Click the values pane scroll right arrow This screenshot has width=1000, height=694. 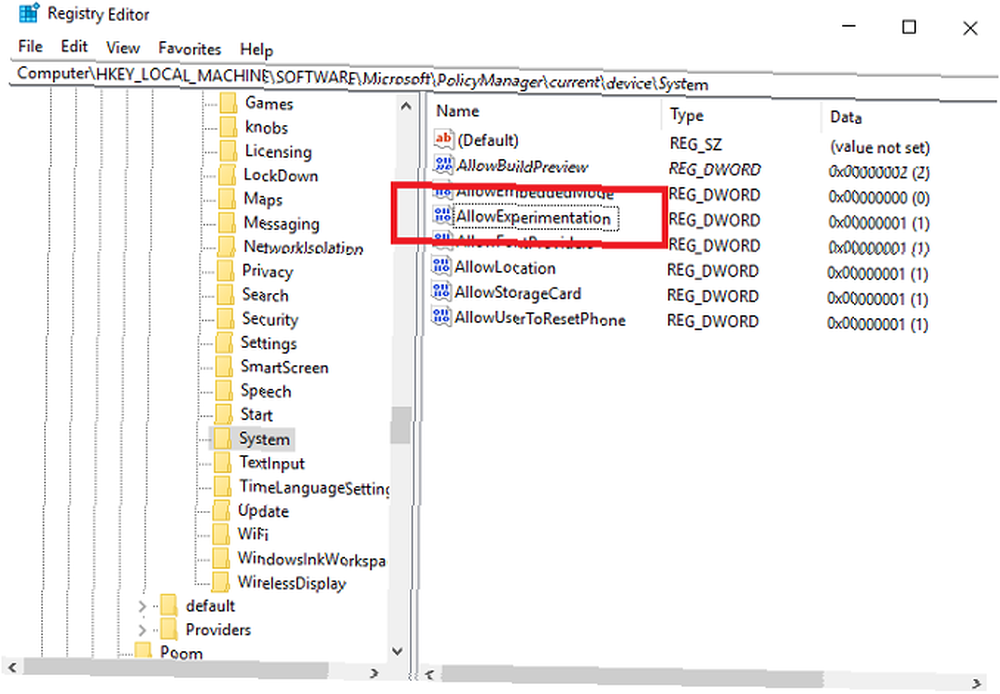click(977, 683)
